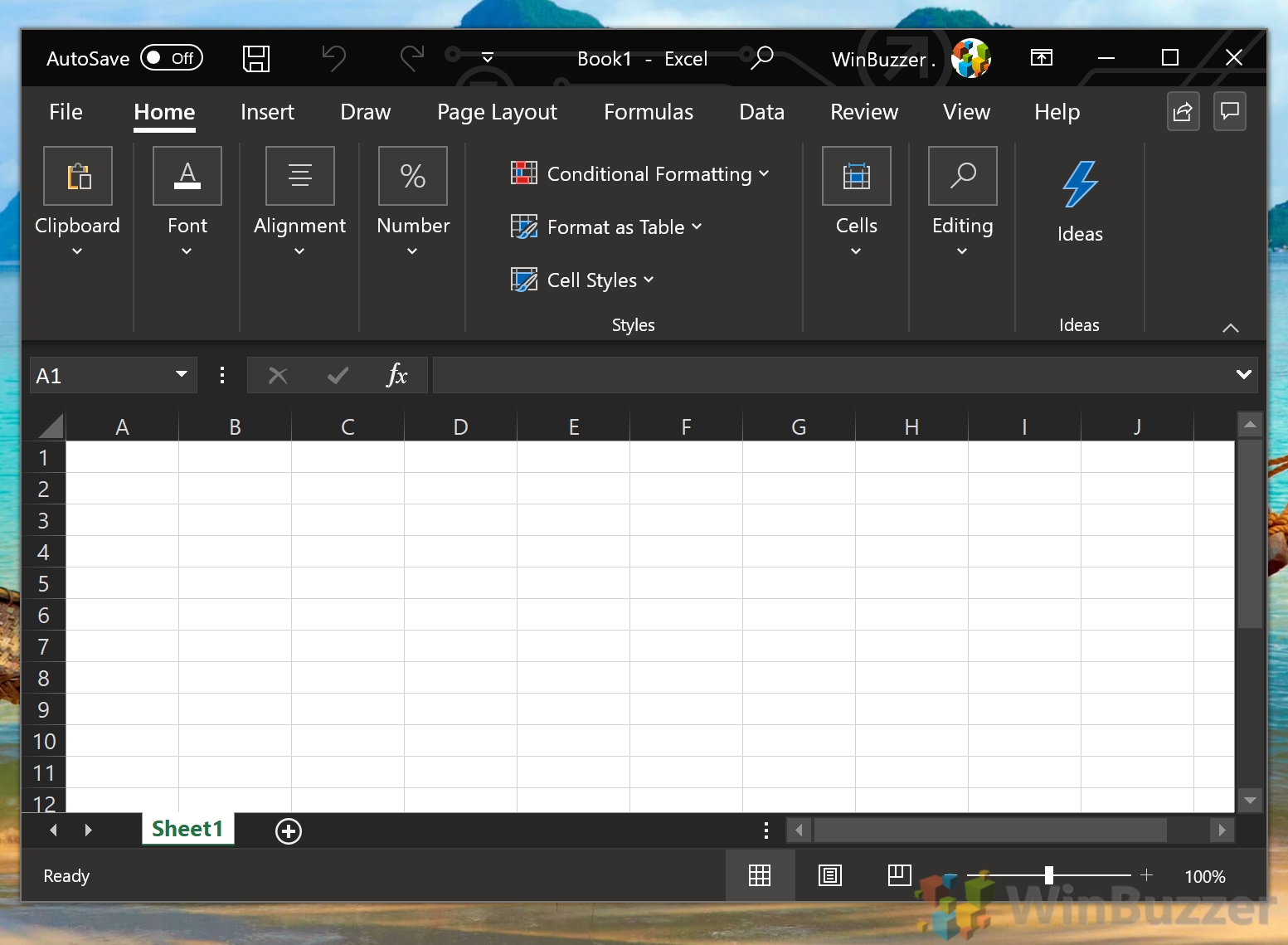Switch to the Insert tab

coord(267,112)
